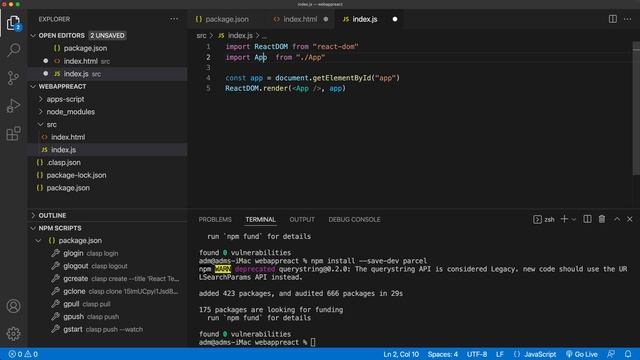Viewport: 640px width, 360px height.
Task: Change LF end of line sequence
Action: click(x=500, y=354)
